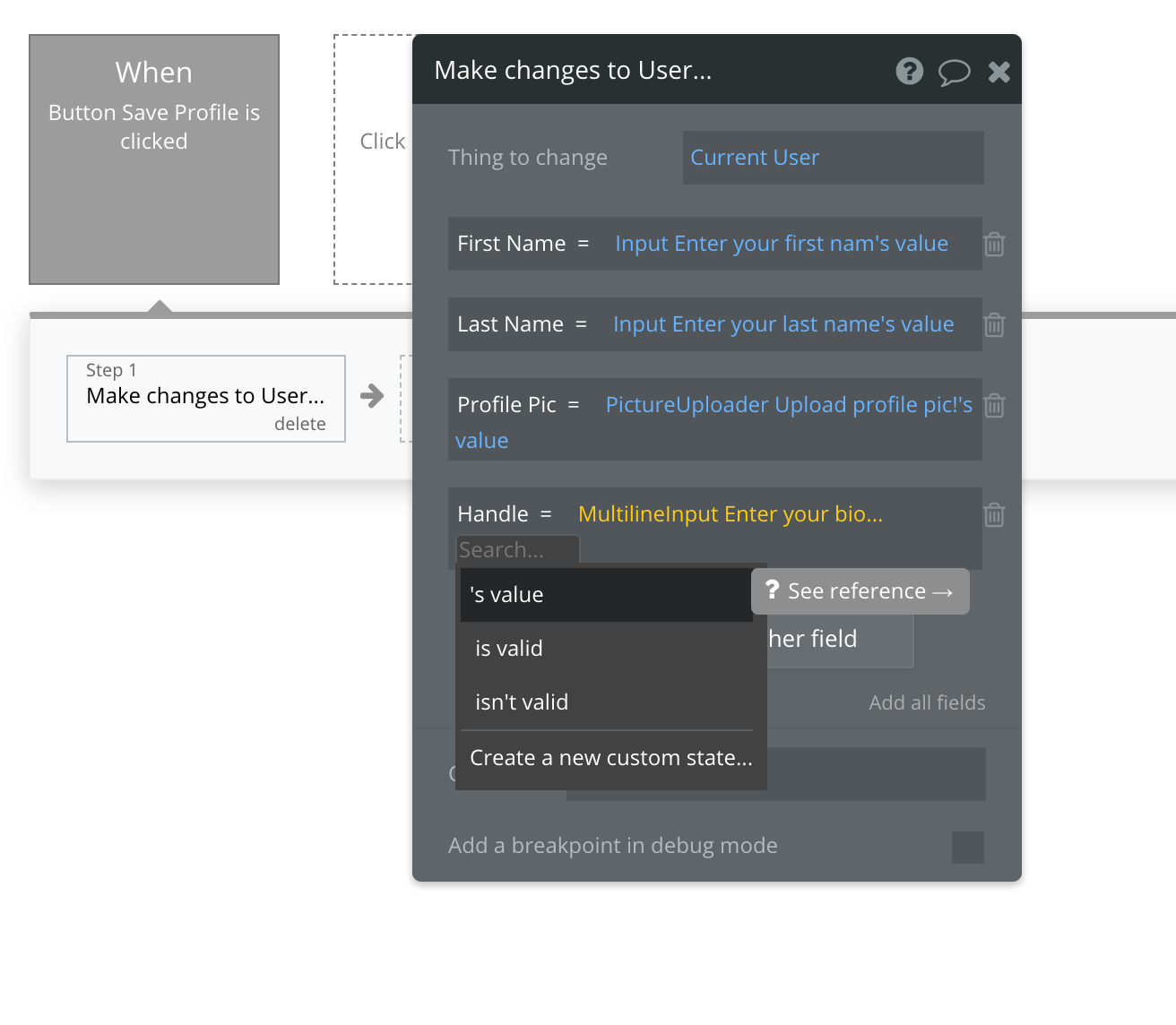1176x1025 pixels.
Task: Choose Create a new custom state
Action: [x=610, y=757]
